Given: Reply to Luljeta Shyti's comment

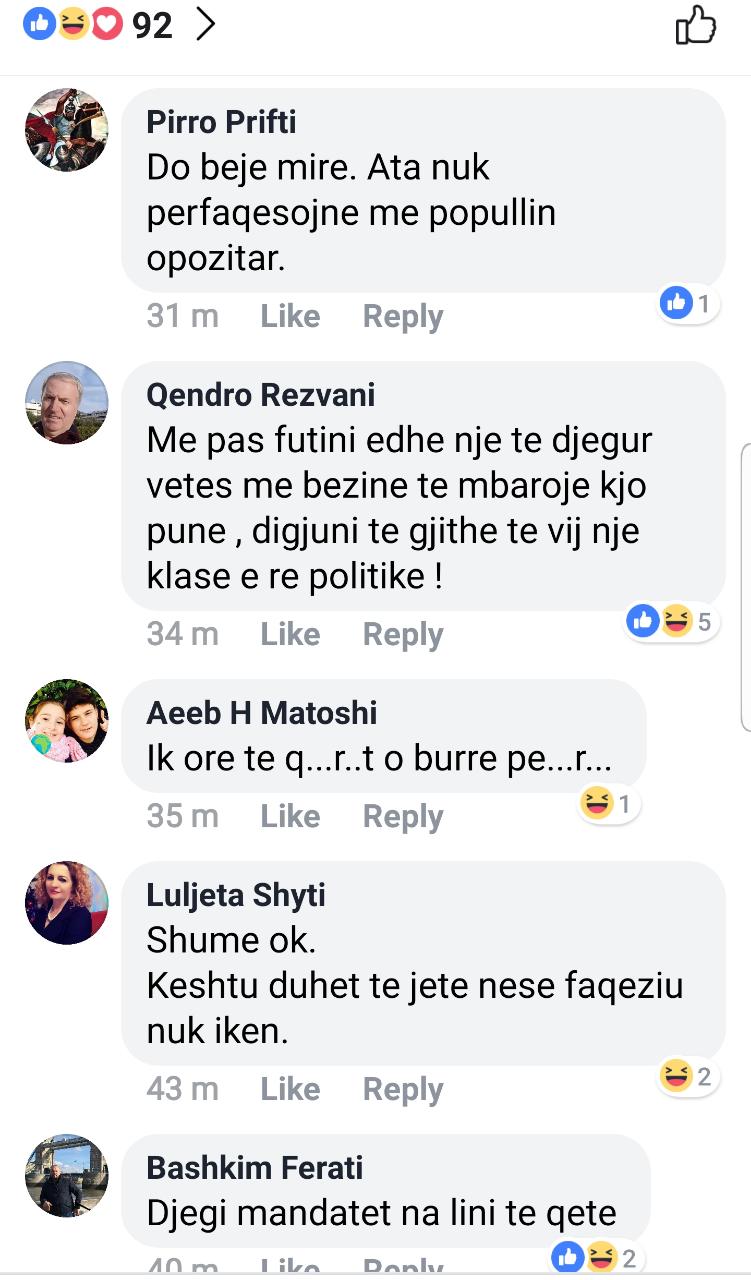Looking at the screenshot, I should tap(402, 1089).
